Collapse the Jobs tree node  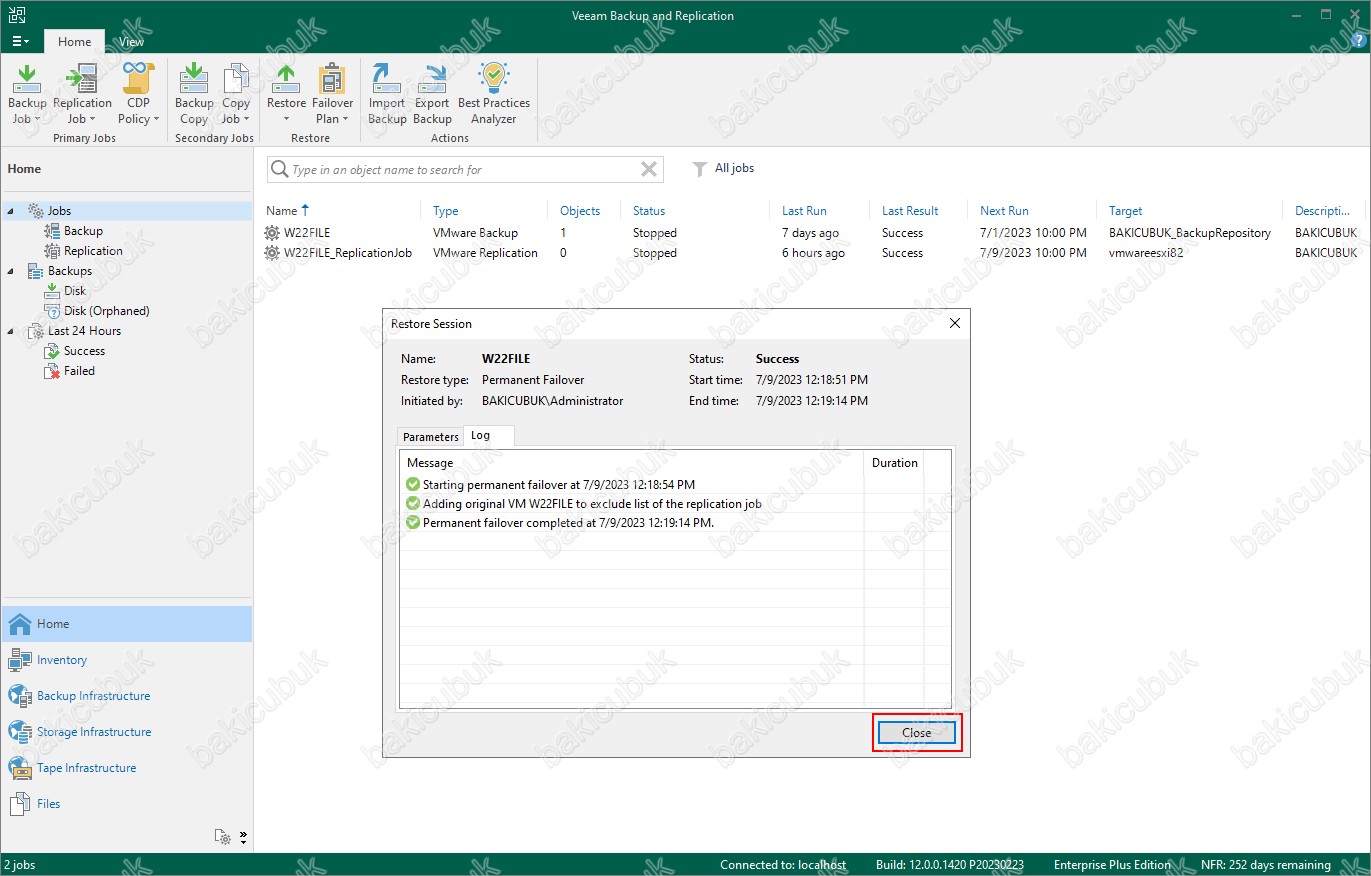click(x=10, y=211)
